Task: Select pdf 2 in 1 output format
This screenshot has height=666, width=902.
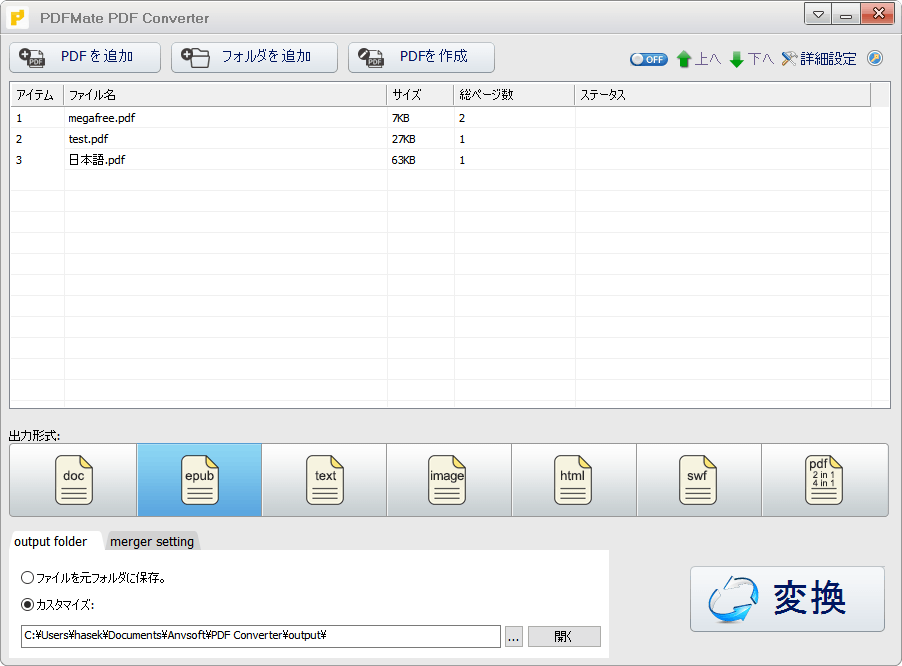Action: (x=825, y=480)
